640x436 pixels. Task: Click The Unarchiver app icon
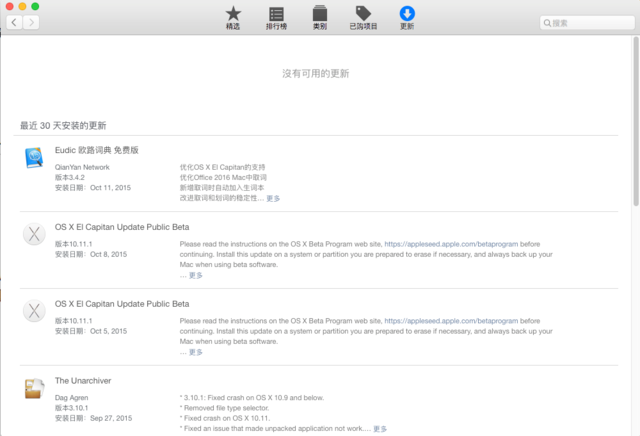(x=34, y=388)
